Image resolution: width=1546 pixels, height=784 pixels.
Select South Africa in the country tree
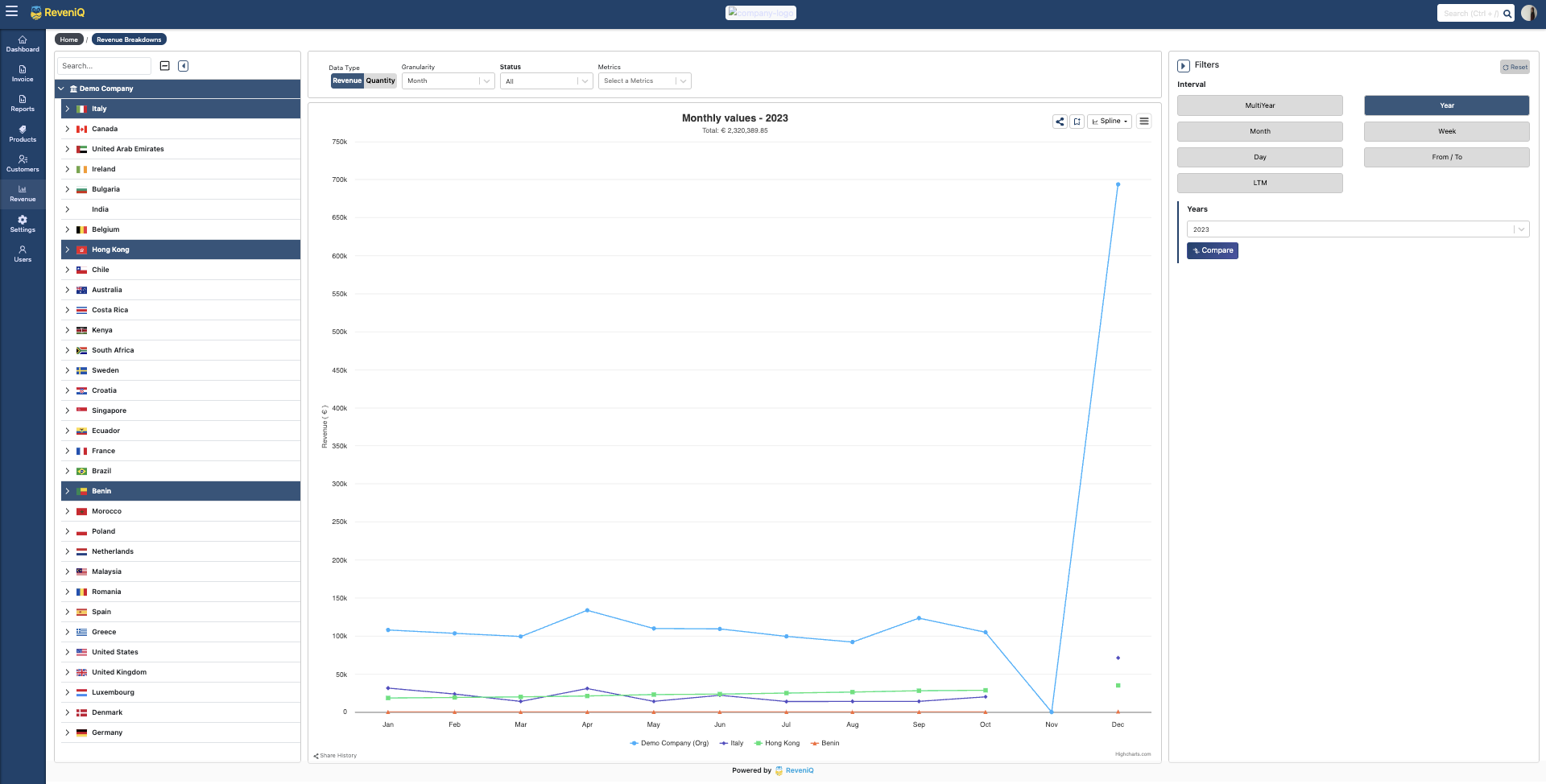click(113, 350)
